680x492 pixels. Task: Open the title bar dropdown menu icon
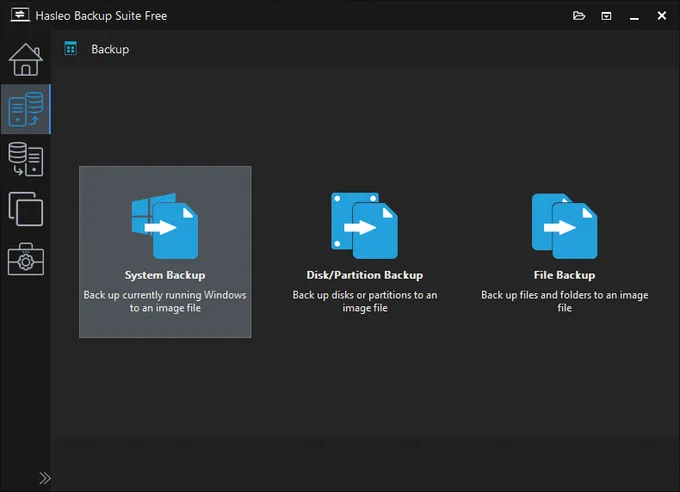pyautogui.click(x=606, y=16)
